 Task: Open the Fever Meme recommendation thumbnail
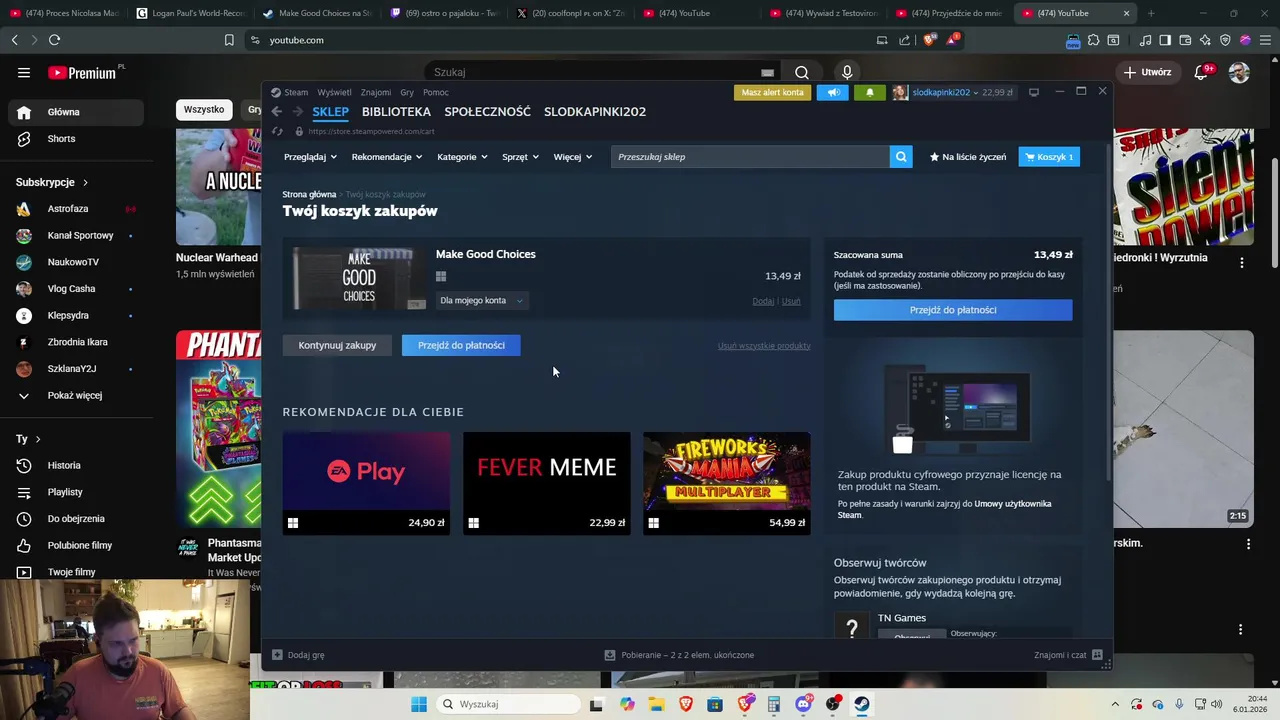point(547,483)
